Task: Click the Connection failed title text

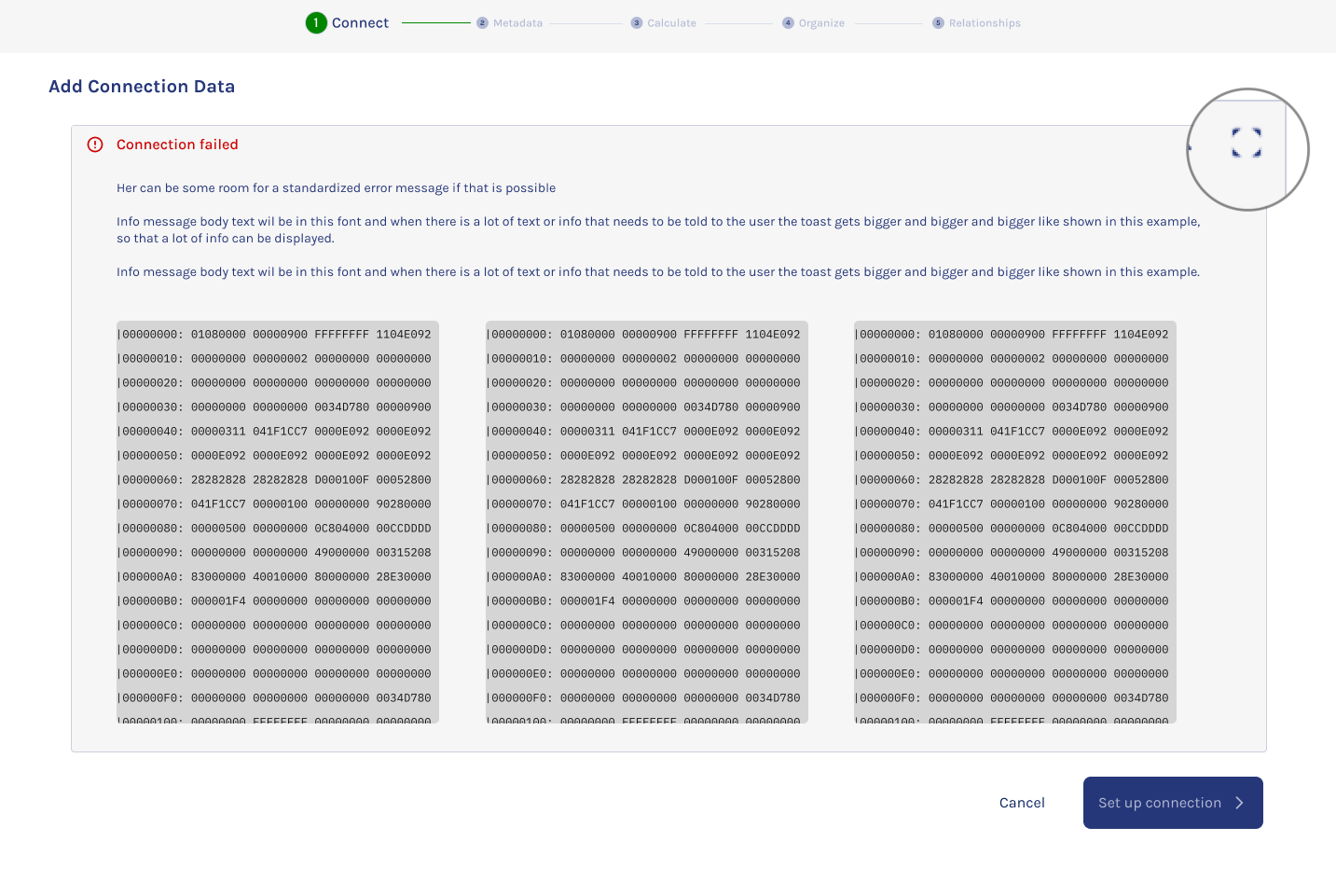Action: [x=177, y=145]
